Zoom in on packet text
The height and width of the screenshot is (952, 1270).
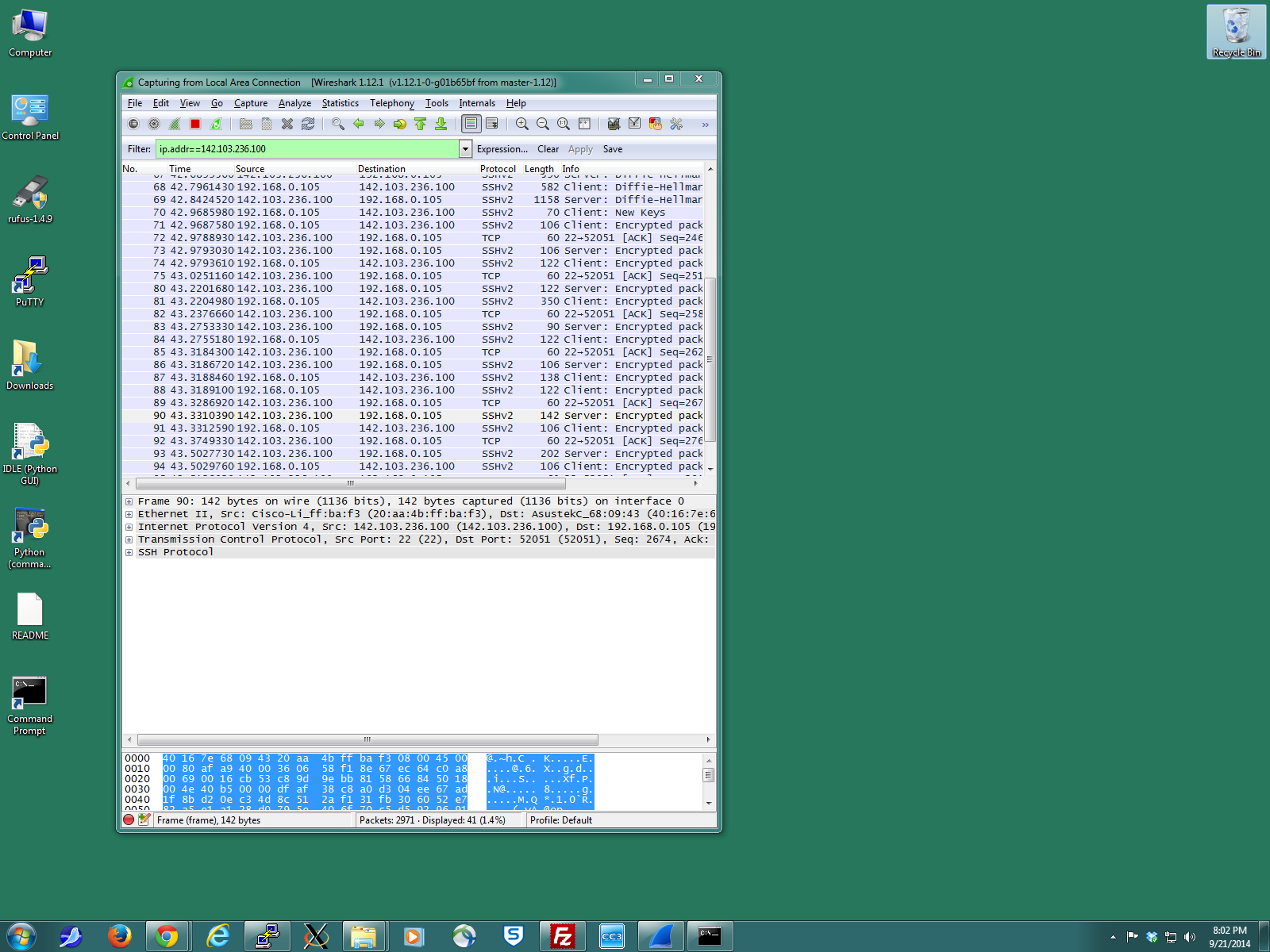[x=522, y=124]
